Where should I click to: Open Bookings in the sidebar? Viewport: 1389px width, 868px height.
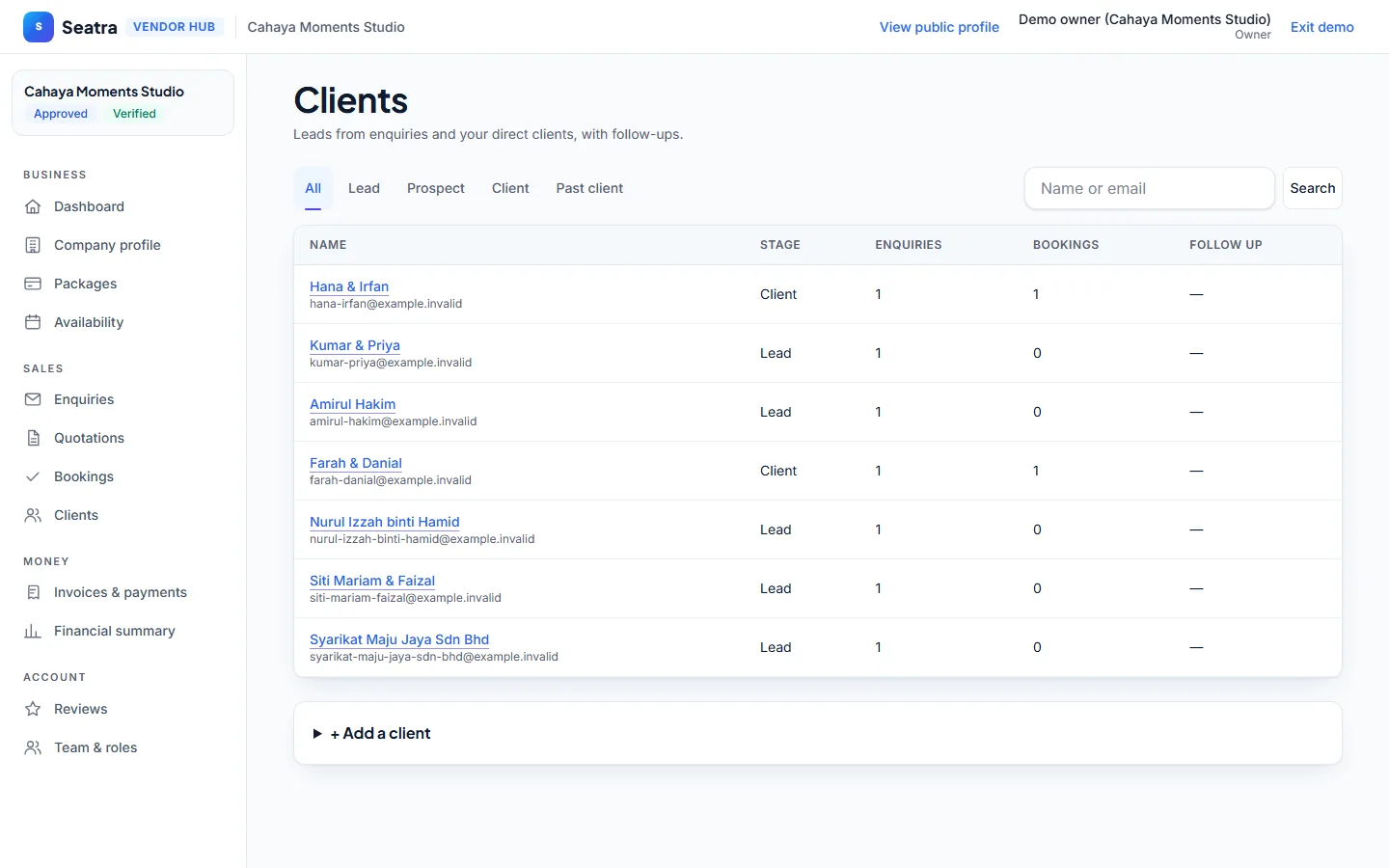[x=123, y=476]
